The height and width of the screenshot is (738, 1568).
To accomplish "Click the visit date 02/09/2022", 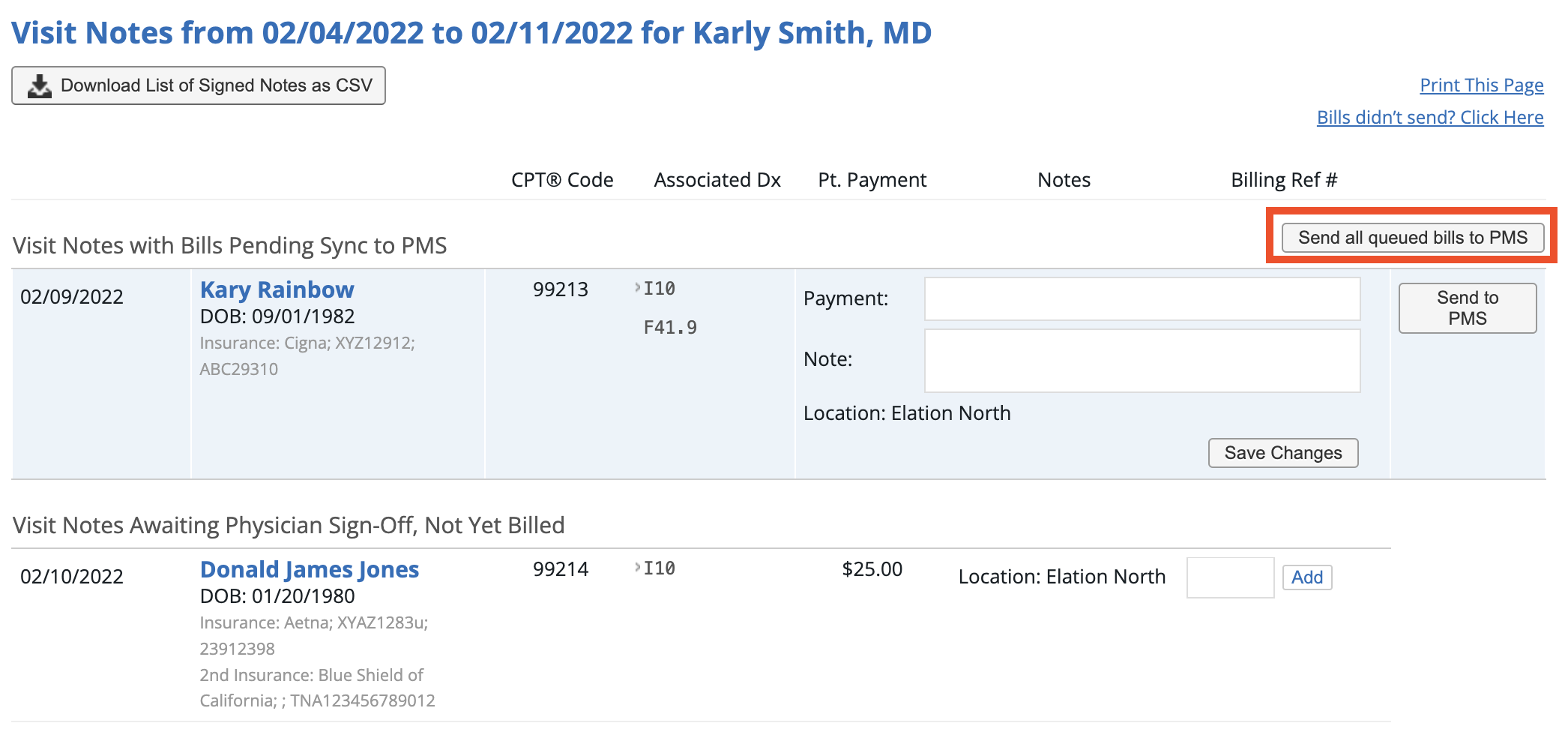I will click(x=72, y=297).
